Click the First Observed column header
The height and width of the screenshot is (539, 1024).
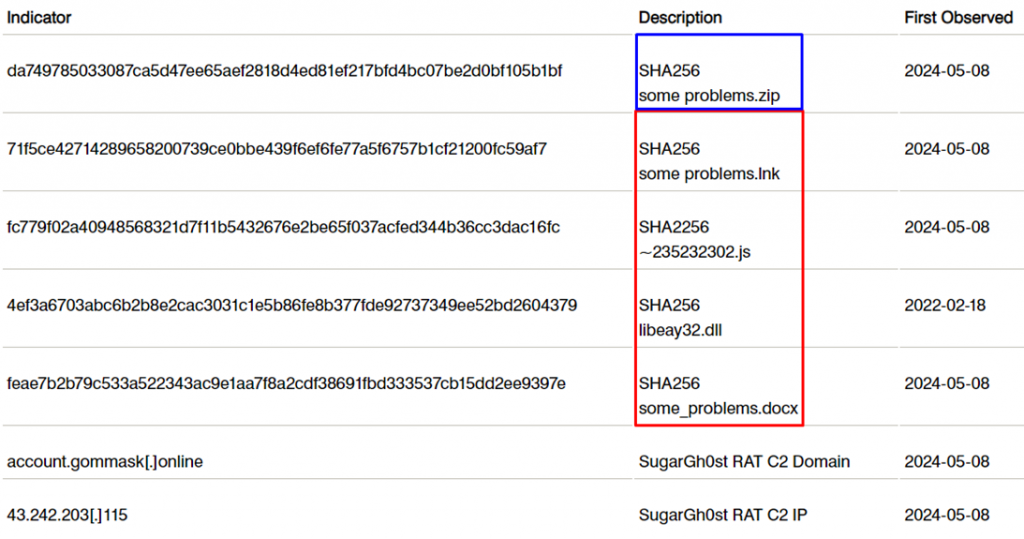pos(958,18)
